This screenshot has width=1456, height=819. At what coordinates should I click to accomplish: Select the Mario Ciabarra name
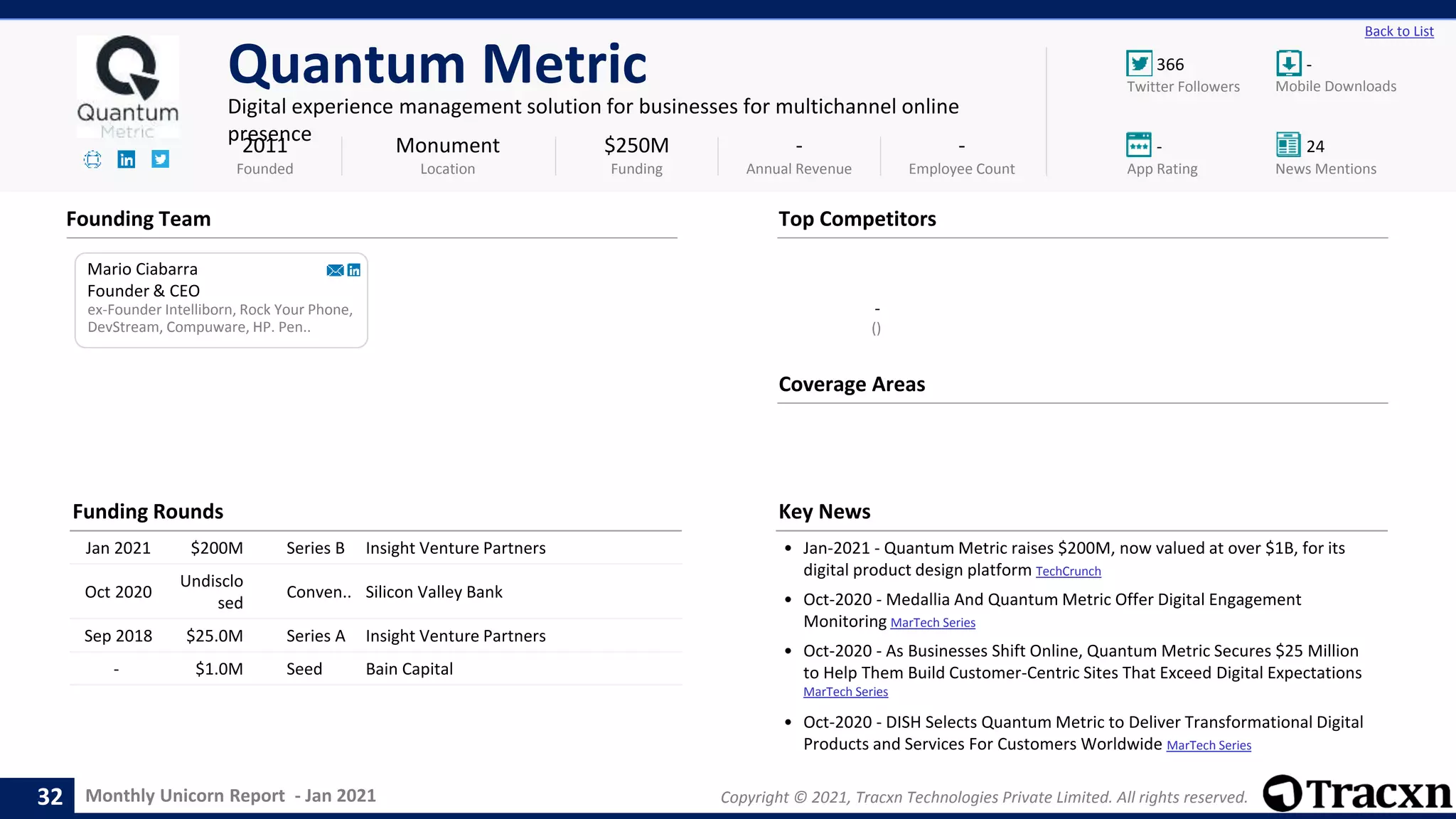(x=142, y=269)
